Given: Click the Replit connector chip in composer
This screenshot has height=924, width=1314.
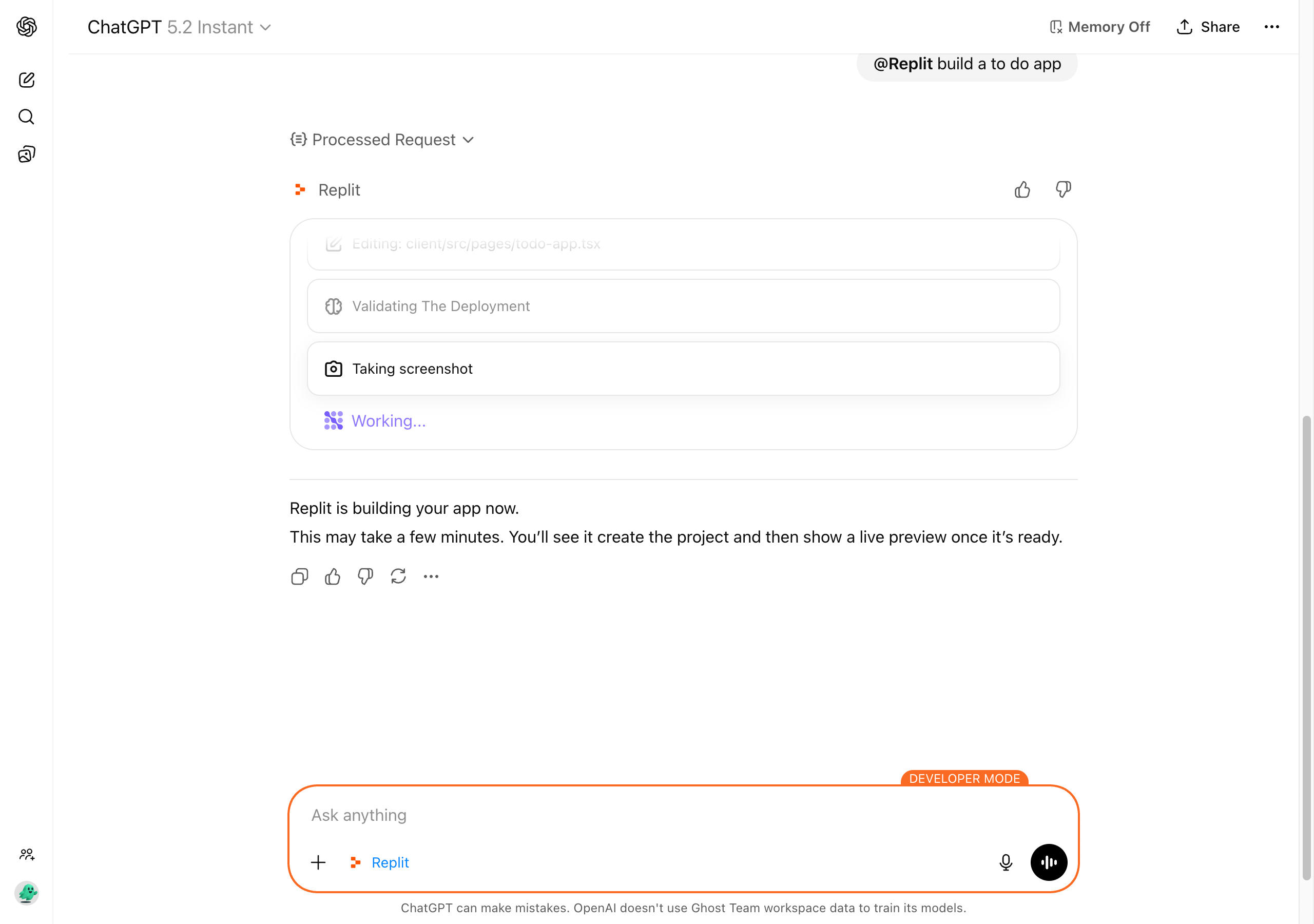Looking at the screenshot, I should 380,862.
